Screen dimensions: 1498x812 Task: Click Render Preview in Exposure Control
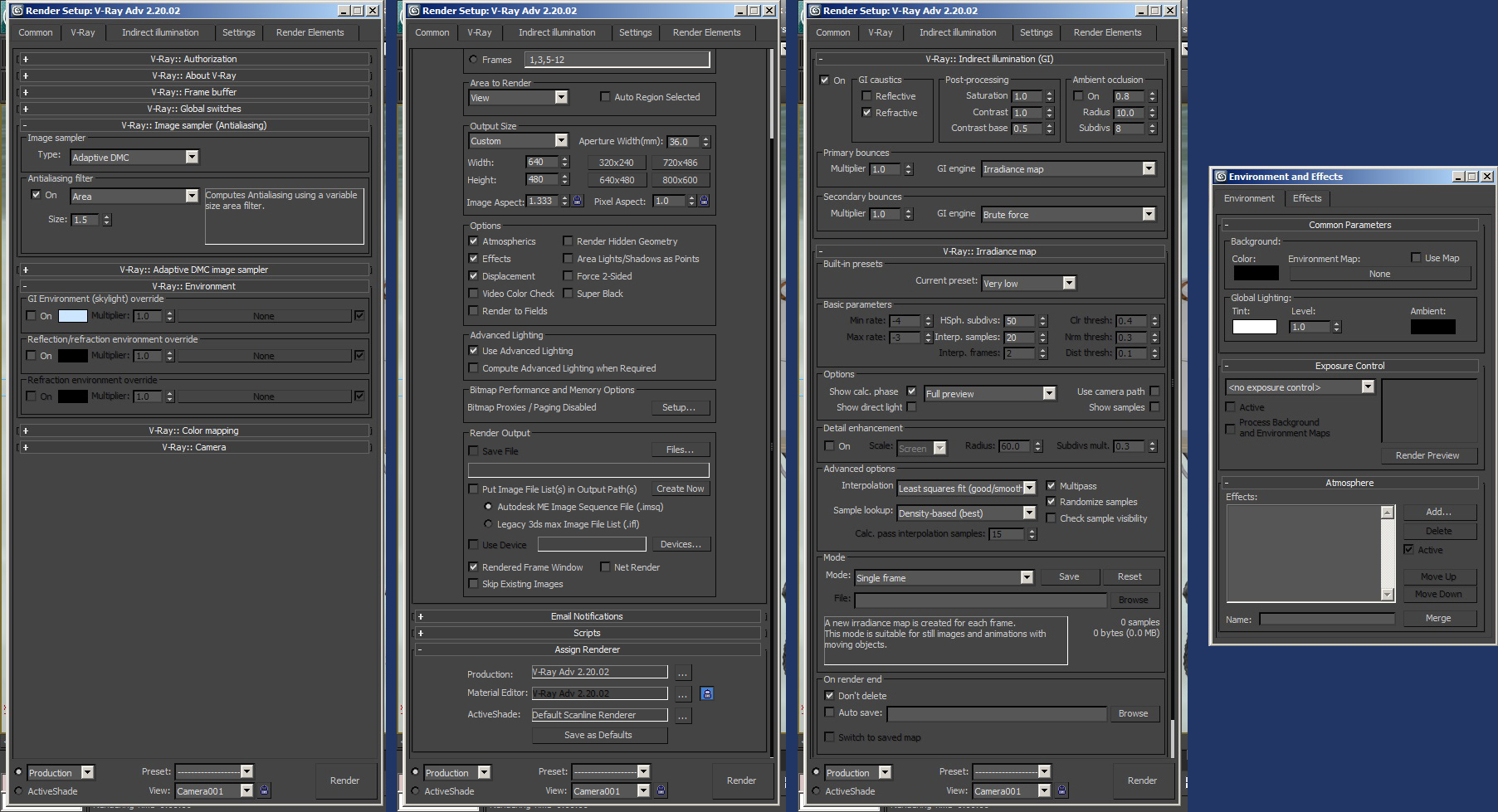(x=1427, y=455)
